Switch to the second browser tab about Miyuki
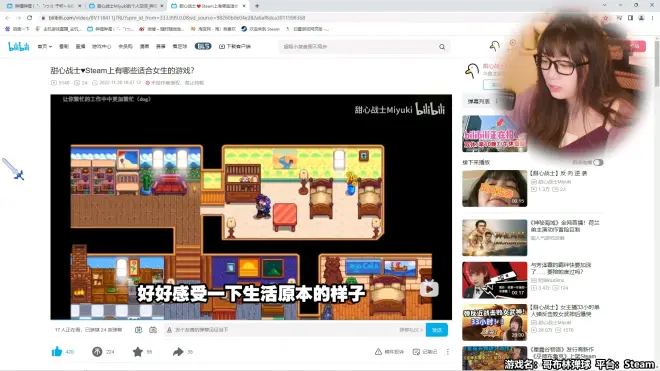Viewport: 660px width, 371px height. [125, 6]
